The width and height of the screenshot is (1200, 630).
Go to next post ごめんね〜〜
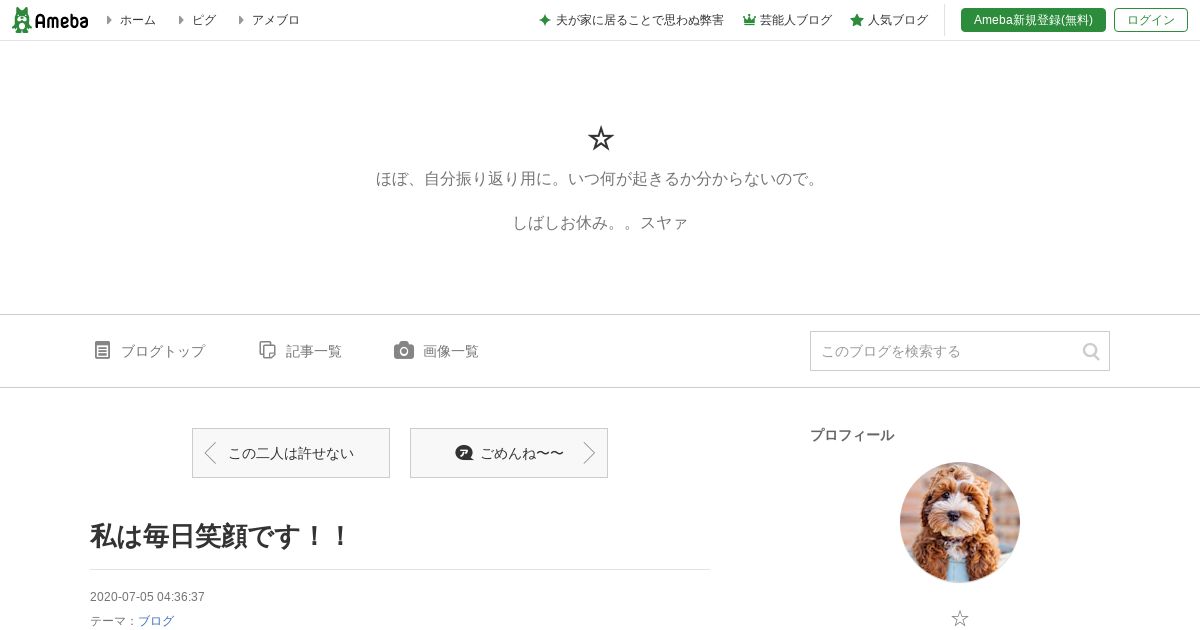509,453
